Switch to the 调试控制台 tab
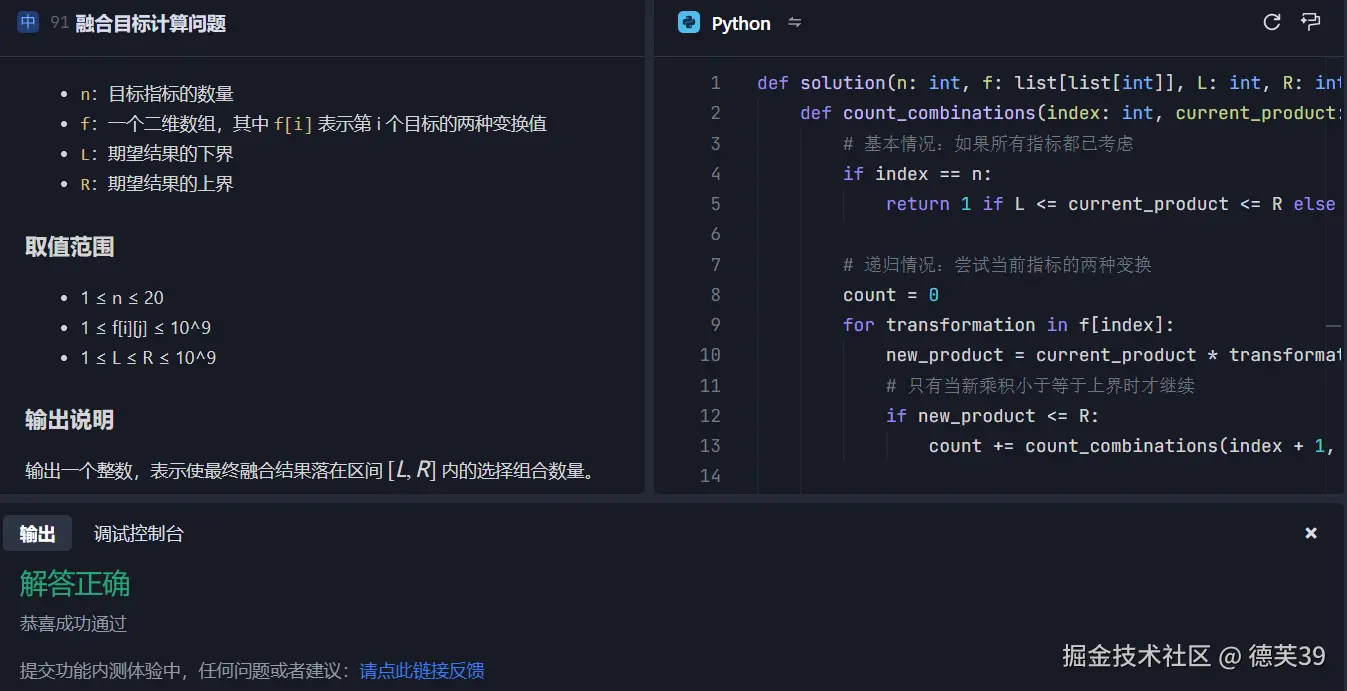Screen dimensions: 1347x691 pos(139,534)
